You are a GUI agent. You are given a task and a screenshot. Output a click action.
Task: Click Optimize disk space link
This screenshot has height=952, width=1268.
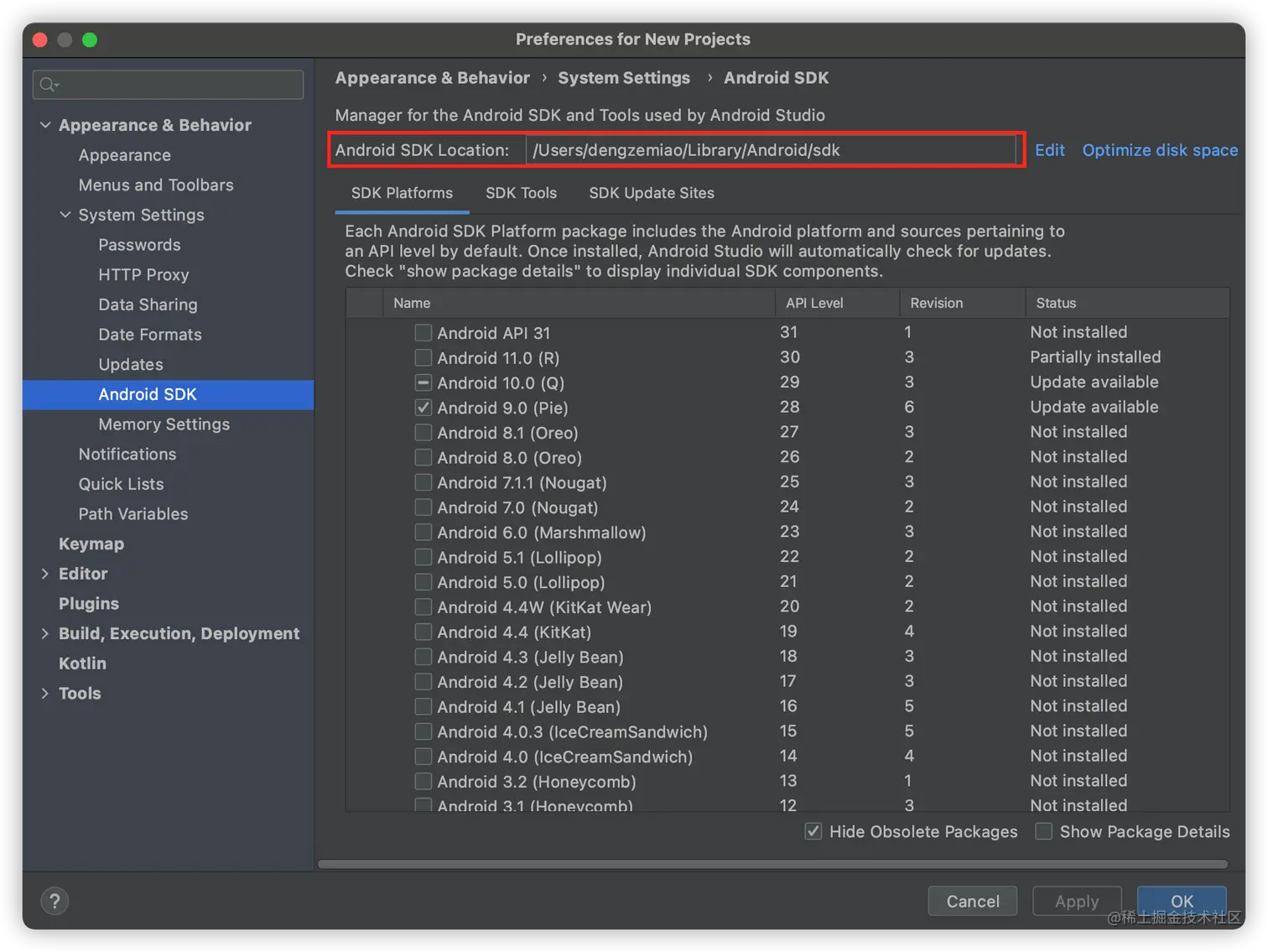[1160, 150]
